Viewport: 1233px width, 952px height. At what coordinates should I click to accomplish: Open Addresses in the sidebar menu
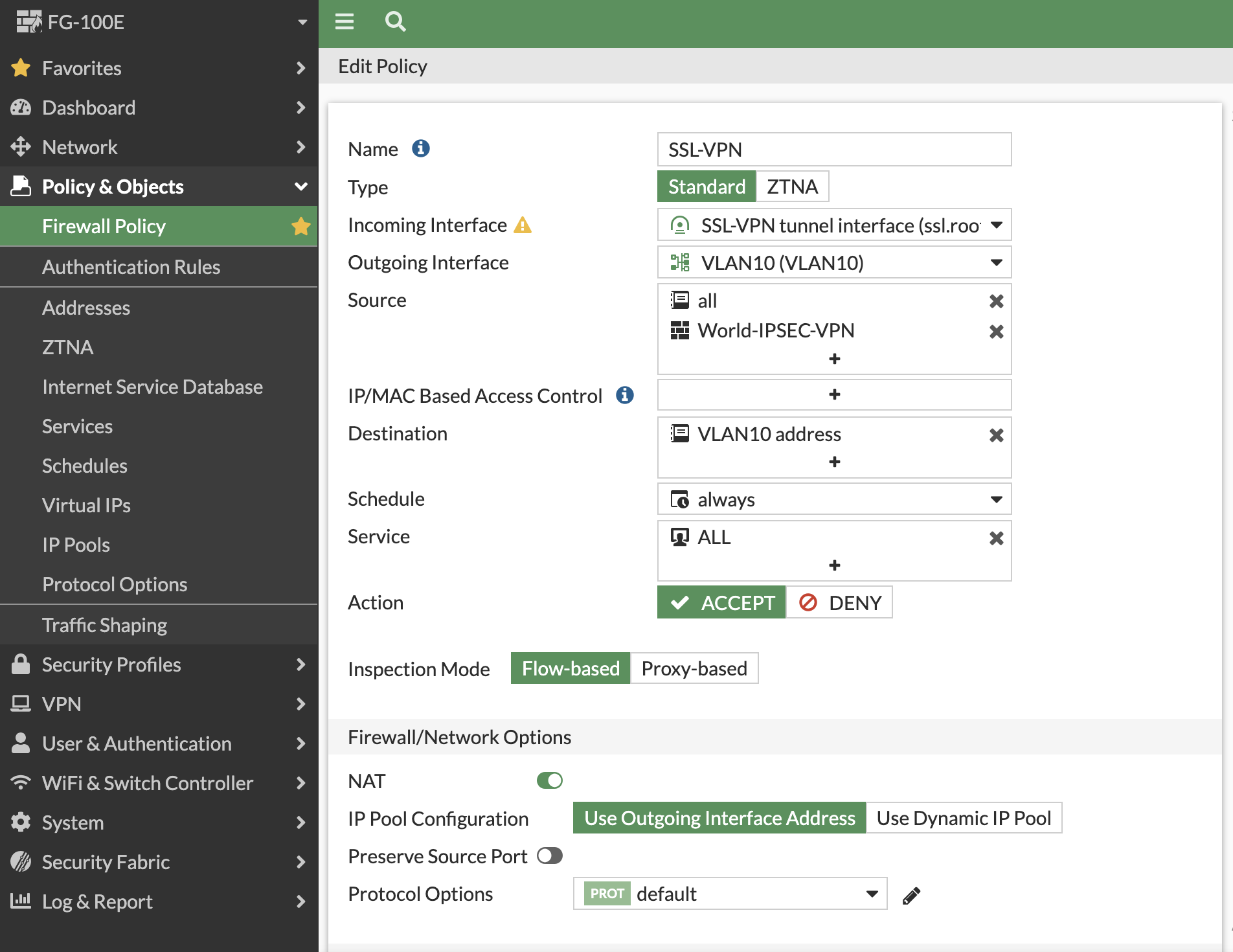tap(86, 308)
